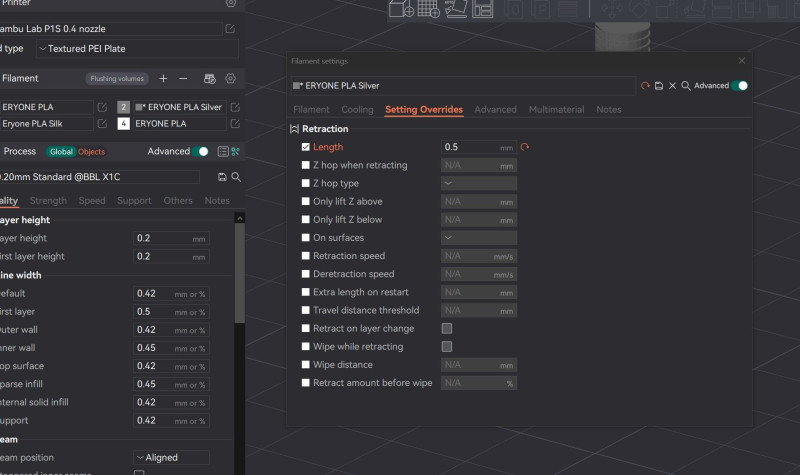Save the 0.20mm Standard process preset
The image size is (800, 475).
coord(222,177)
